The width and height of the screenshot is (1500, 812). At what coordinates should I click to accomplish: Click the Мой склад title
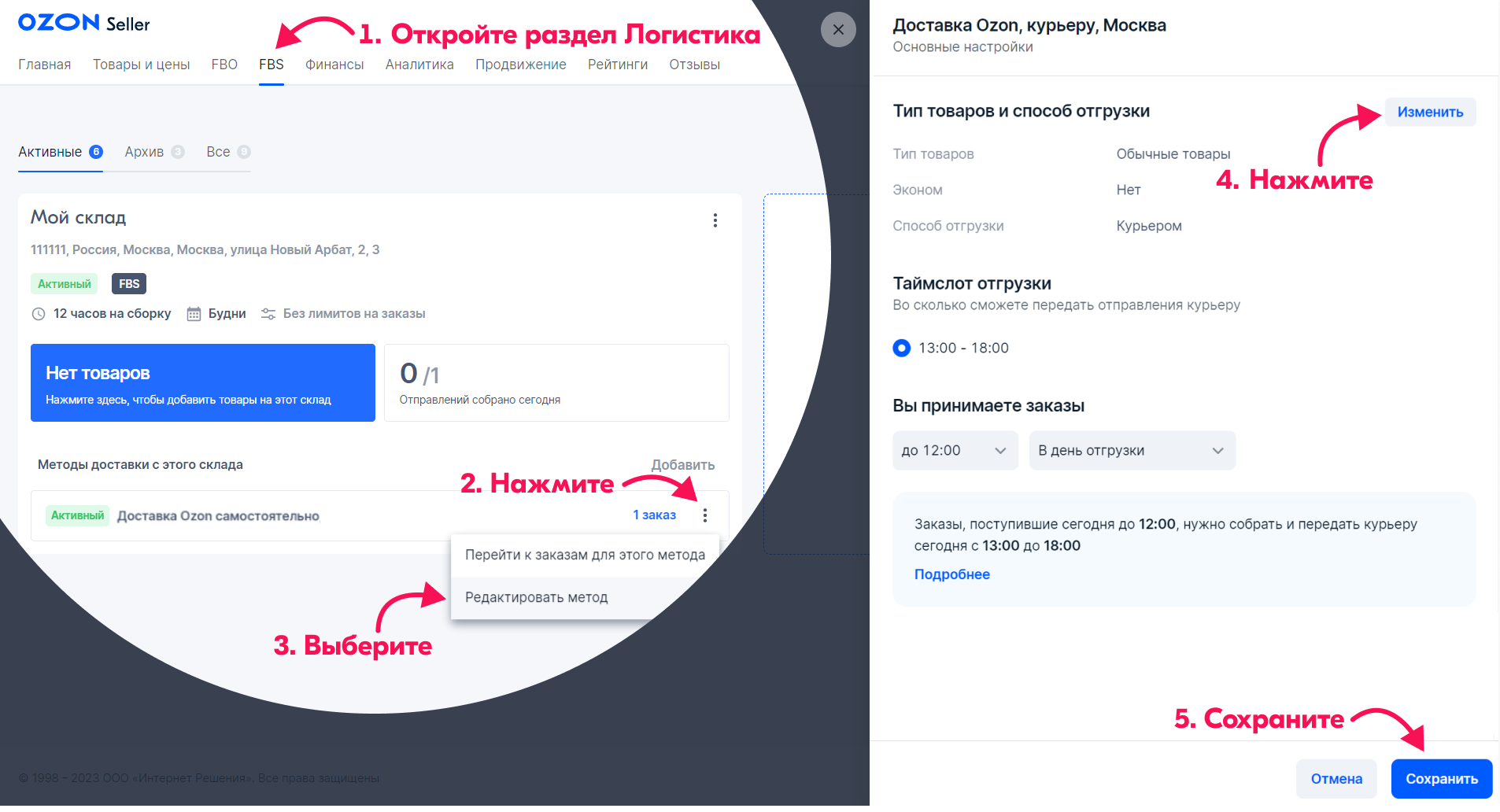coord(79,217)
